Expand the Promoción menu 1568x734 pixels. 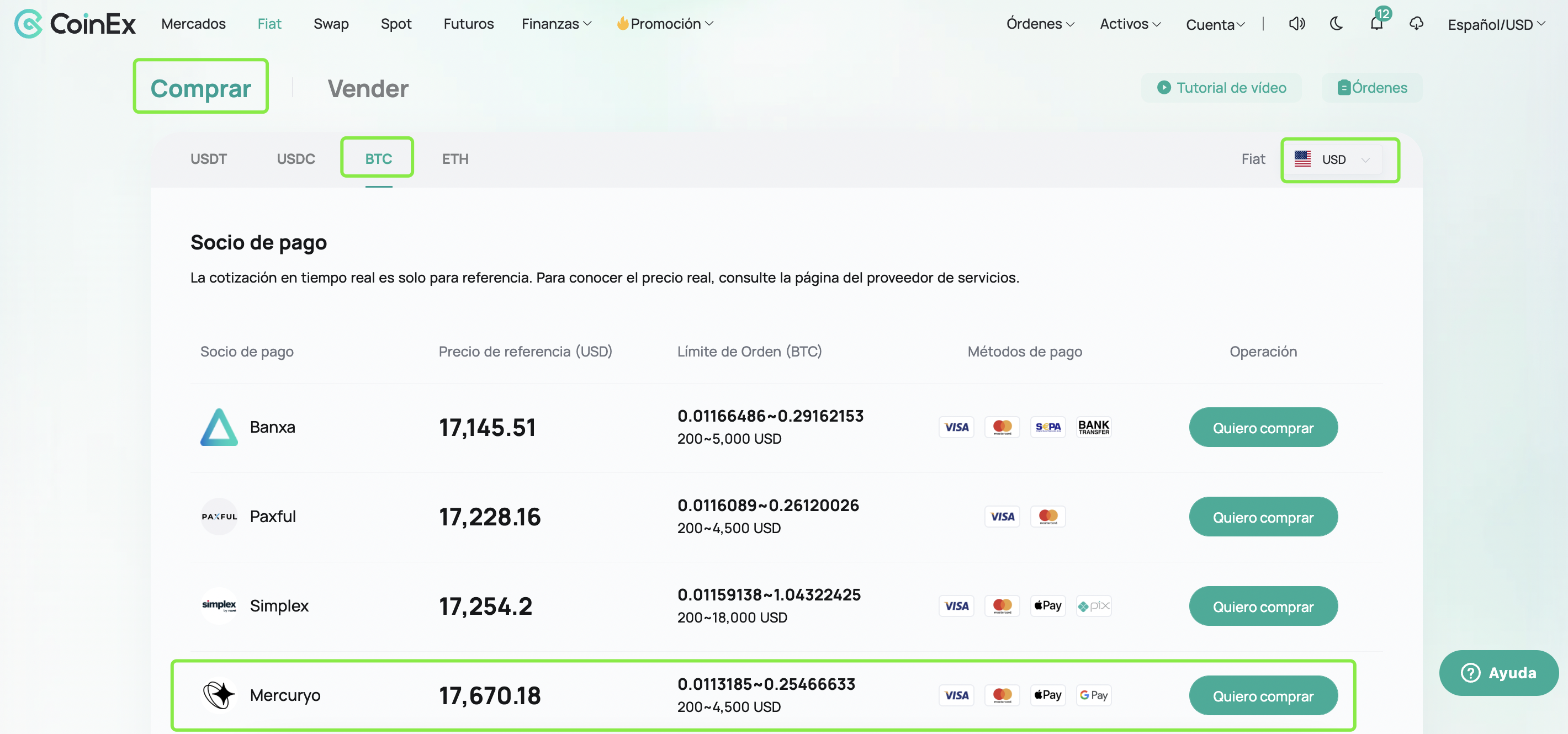pyautogui.click(x=665, y=24)
